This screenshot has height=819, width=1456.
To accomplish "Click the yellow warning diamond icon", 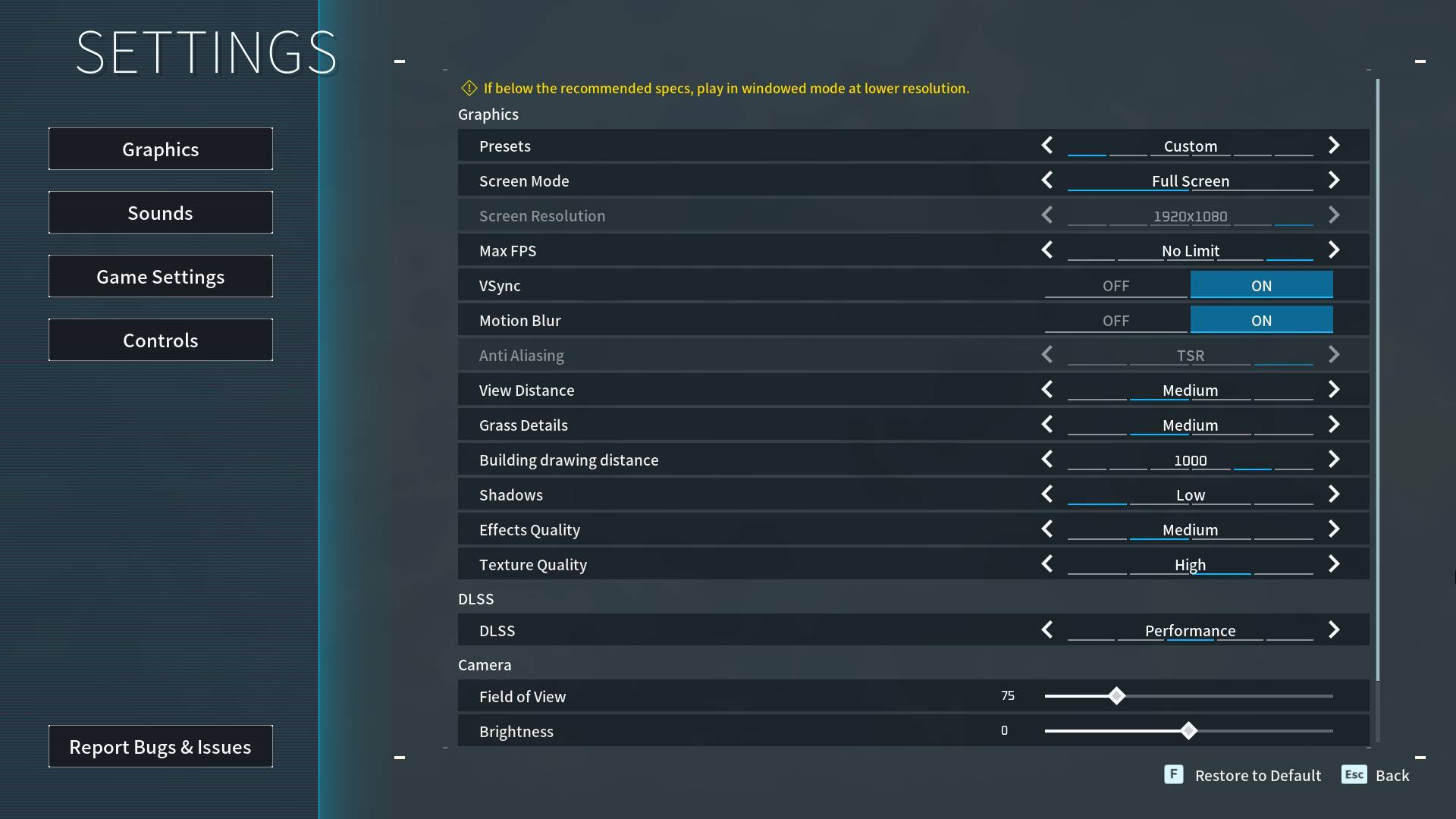I will (469, 88).
